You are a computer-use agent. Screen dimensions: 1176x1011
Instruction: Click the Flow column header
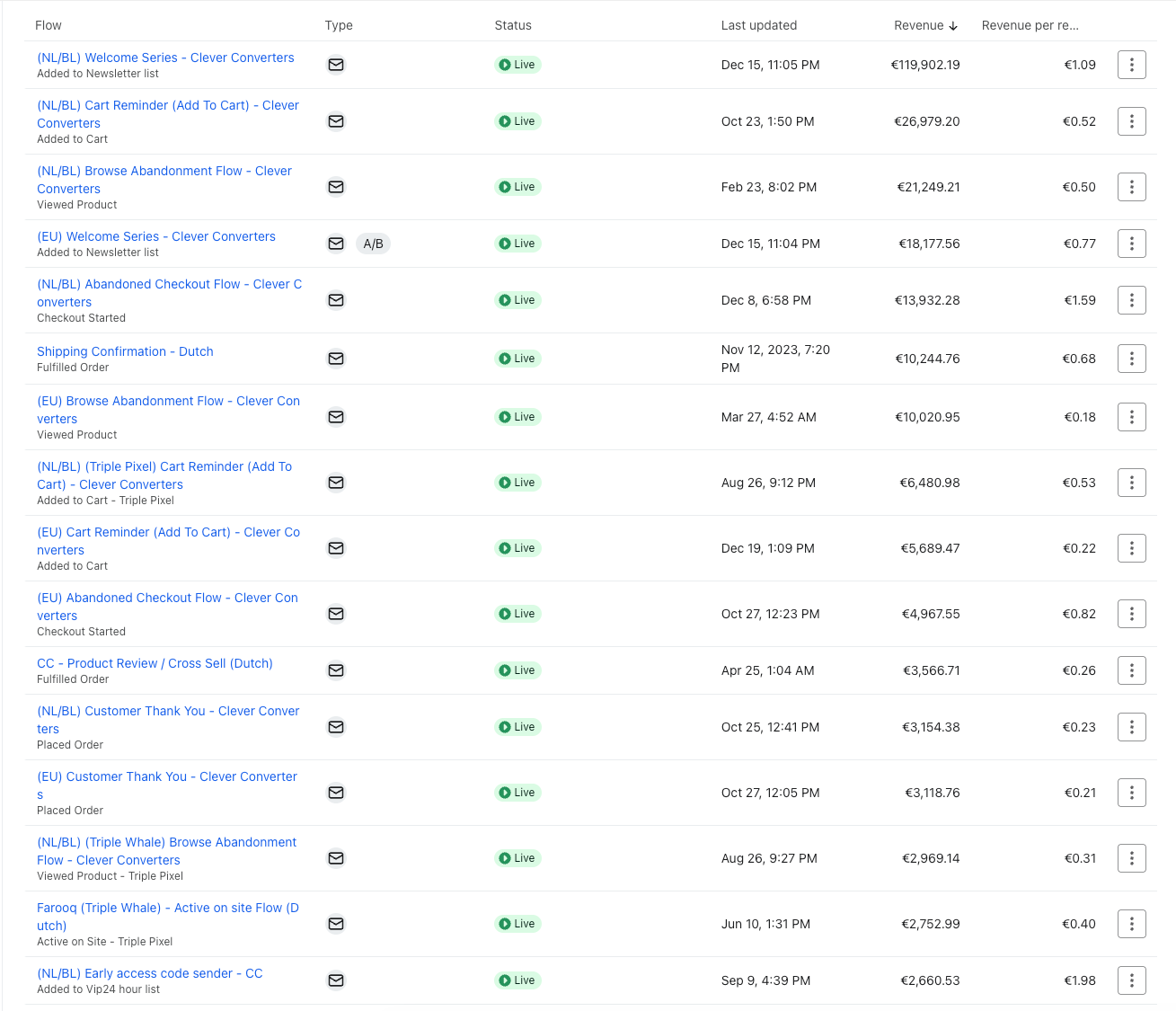point(49,25)
